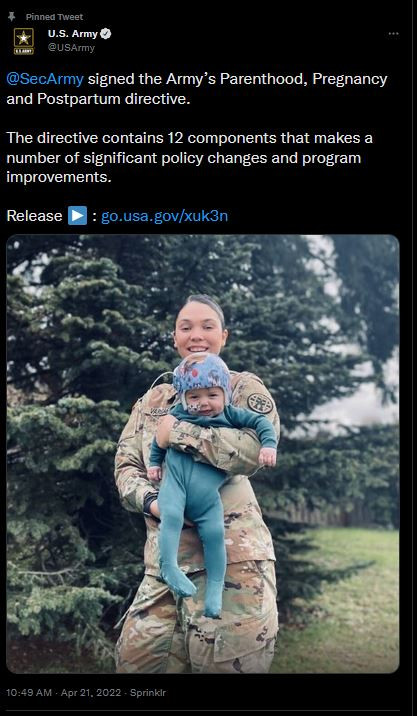The height and width of the screenshot is (716, 417).
Task: Click the @USArmy handle
Action: pyautogui.click(x=71, y=48)
